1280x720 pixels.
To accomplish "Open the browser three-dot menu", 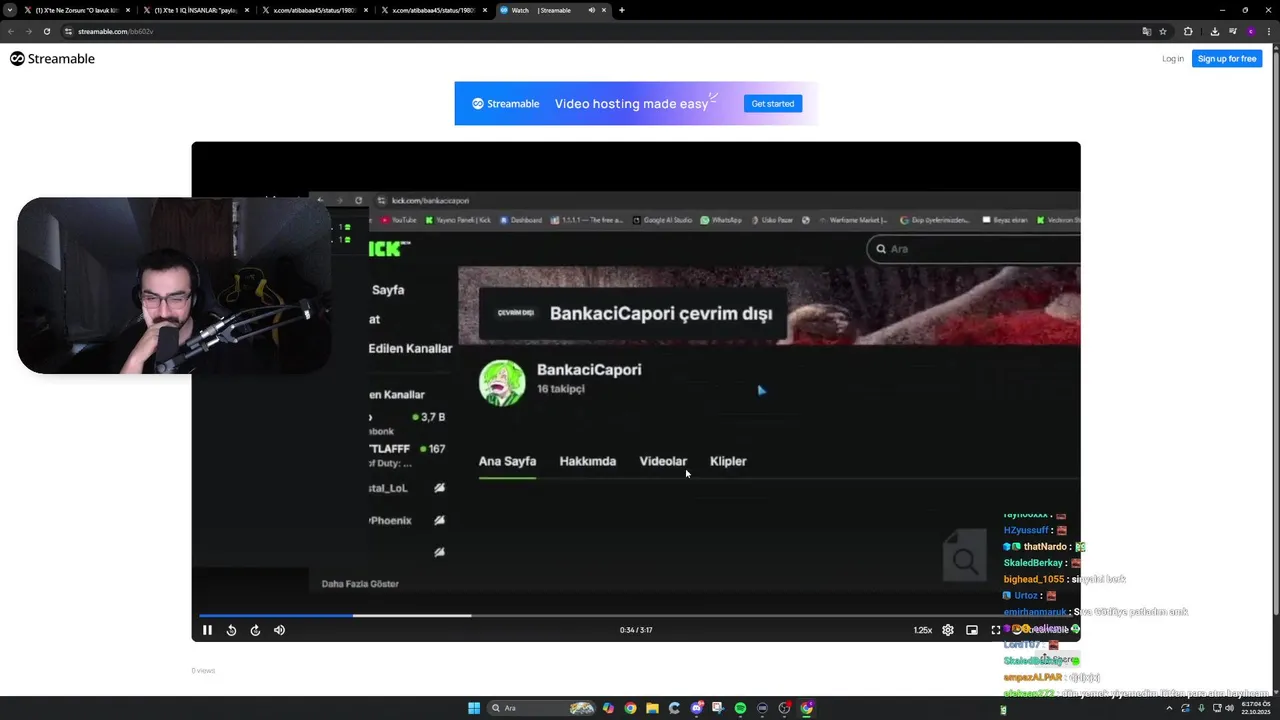I will coord(1268,31).
